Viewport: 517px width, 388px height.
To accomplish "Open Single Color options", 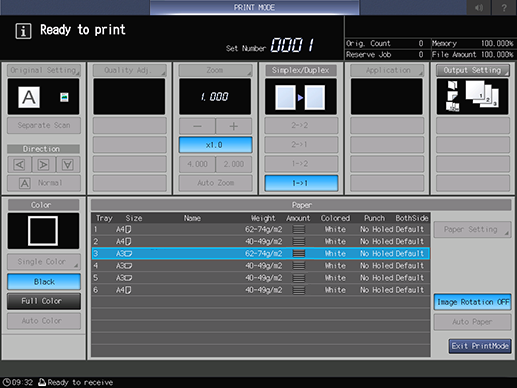I will [44, 262].
